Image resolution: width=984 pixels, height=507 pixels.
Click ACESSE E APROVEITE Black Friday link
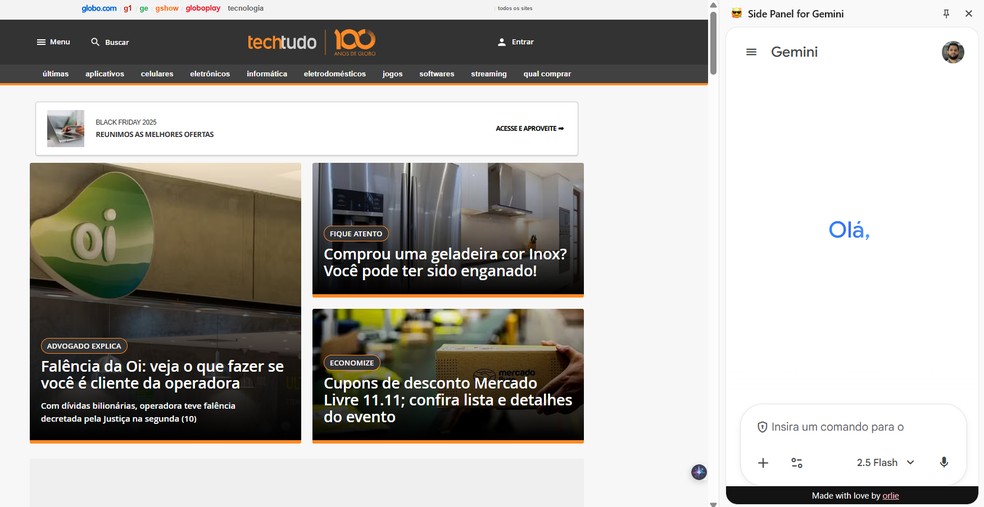tap(530, 129)
